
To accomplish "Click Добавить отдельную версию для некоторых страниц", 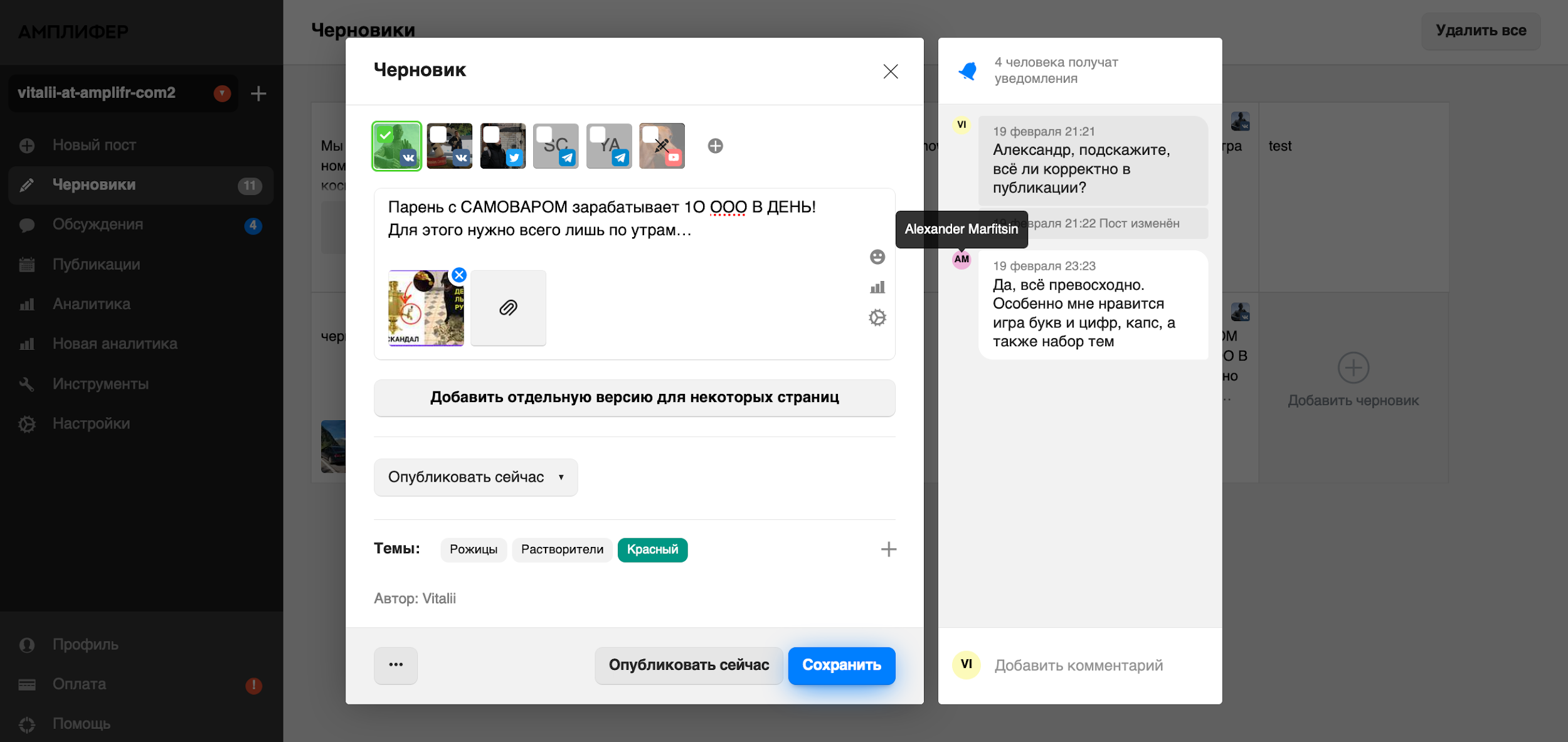I will click(x=634, y=398).
